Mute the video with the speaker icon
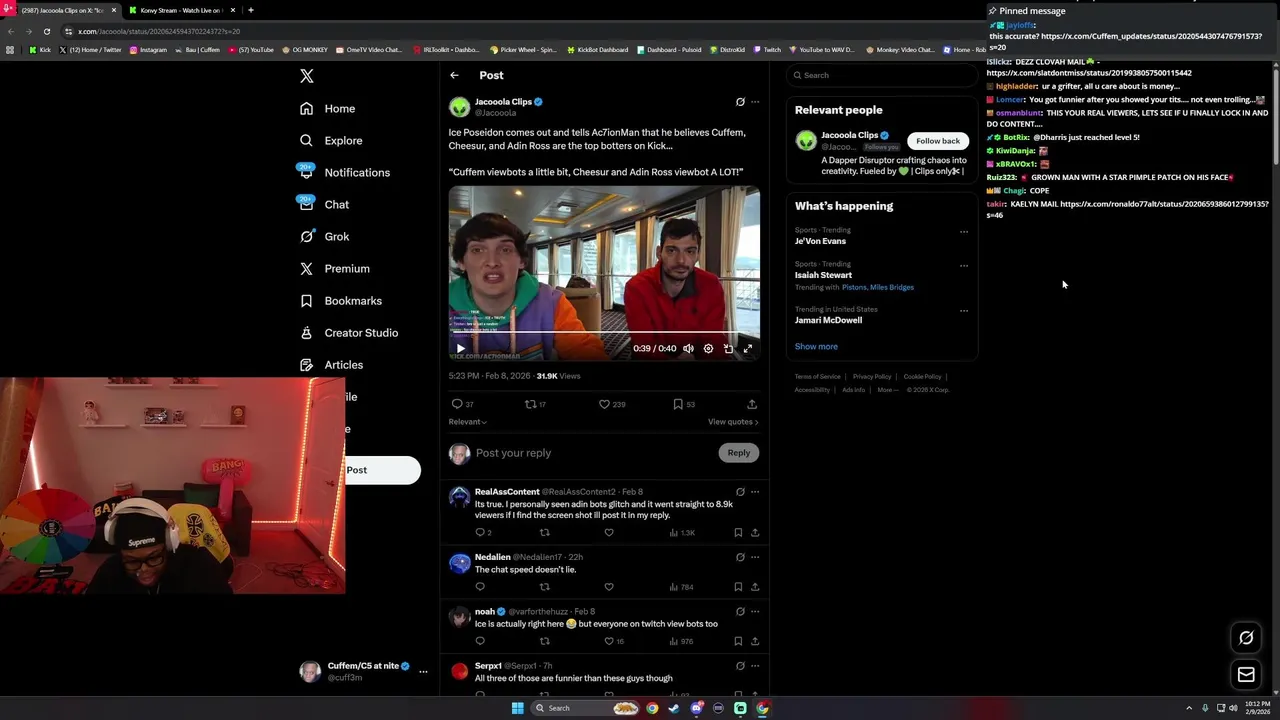 click(x=688, y=349)
